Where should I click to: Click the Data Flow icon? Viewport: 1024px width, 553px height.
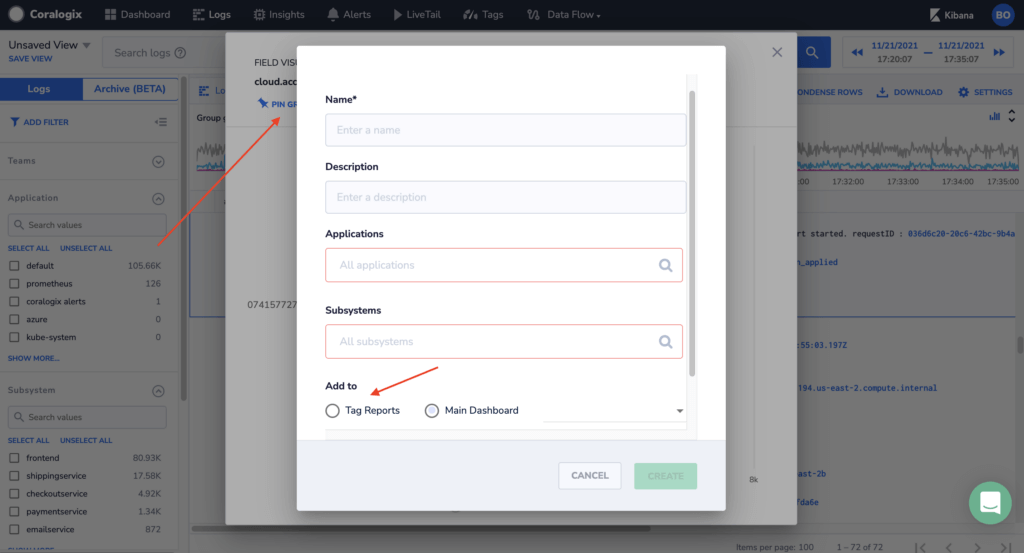534,14
